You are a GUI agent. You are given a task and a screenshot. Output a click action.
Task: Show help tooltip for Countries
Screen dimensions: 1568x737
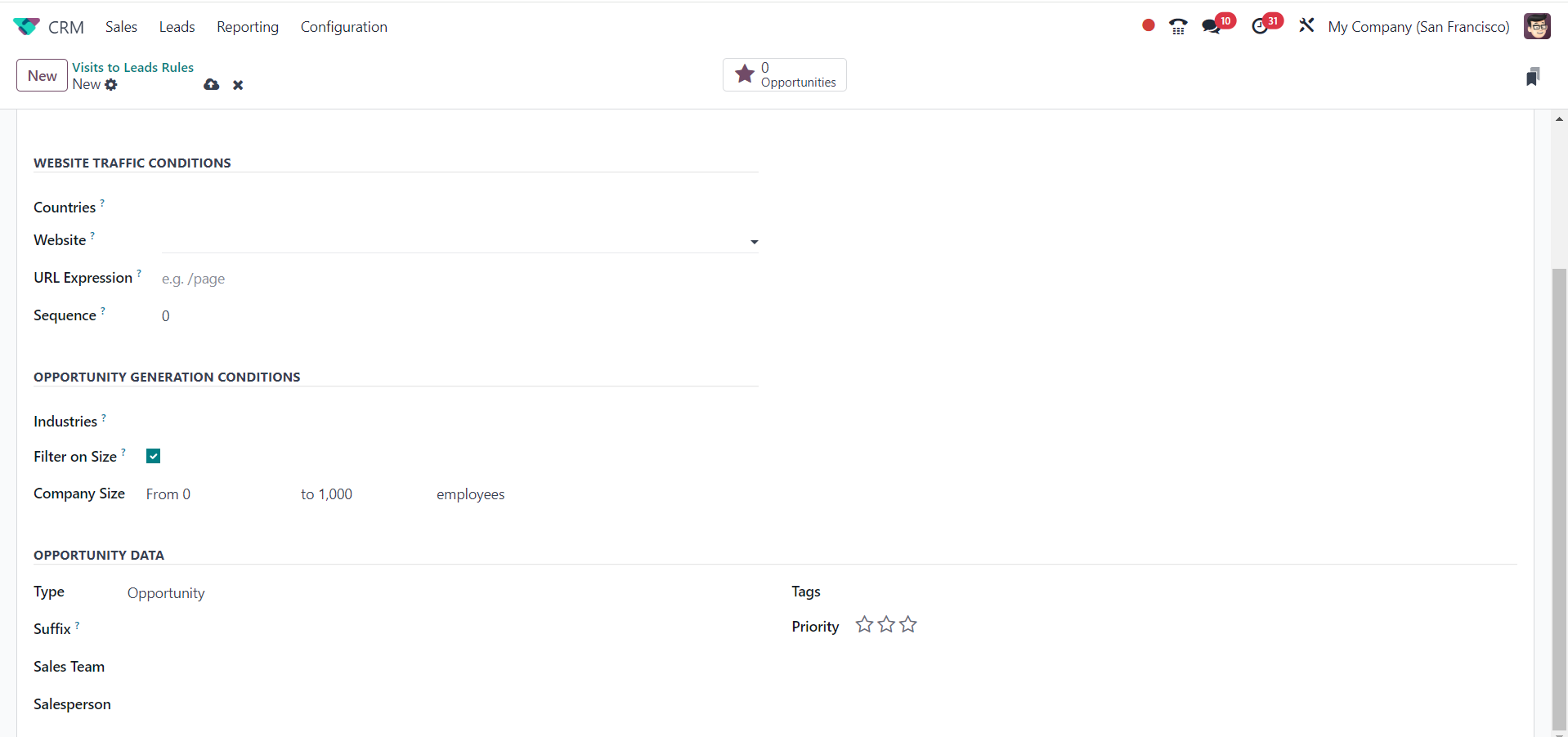(x=102, y=203)
